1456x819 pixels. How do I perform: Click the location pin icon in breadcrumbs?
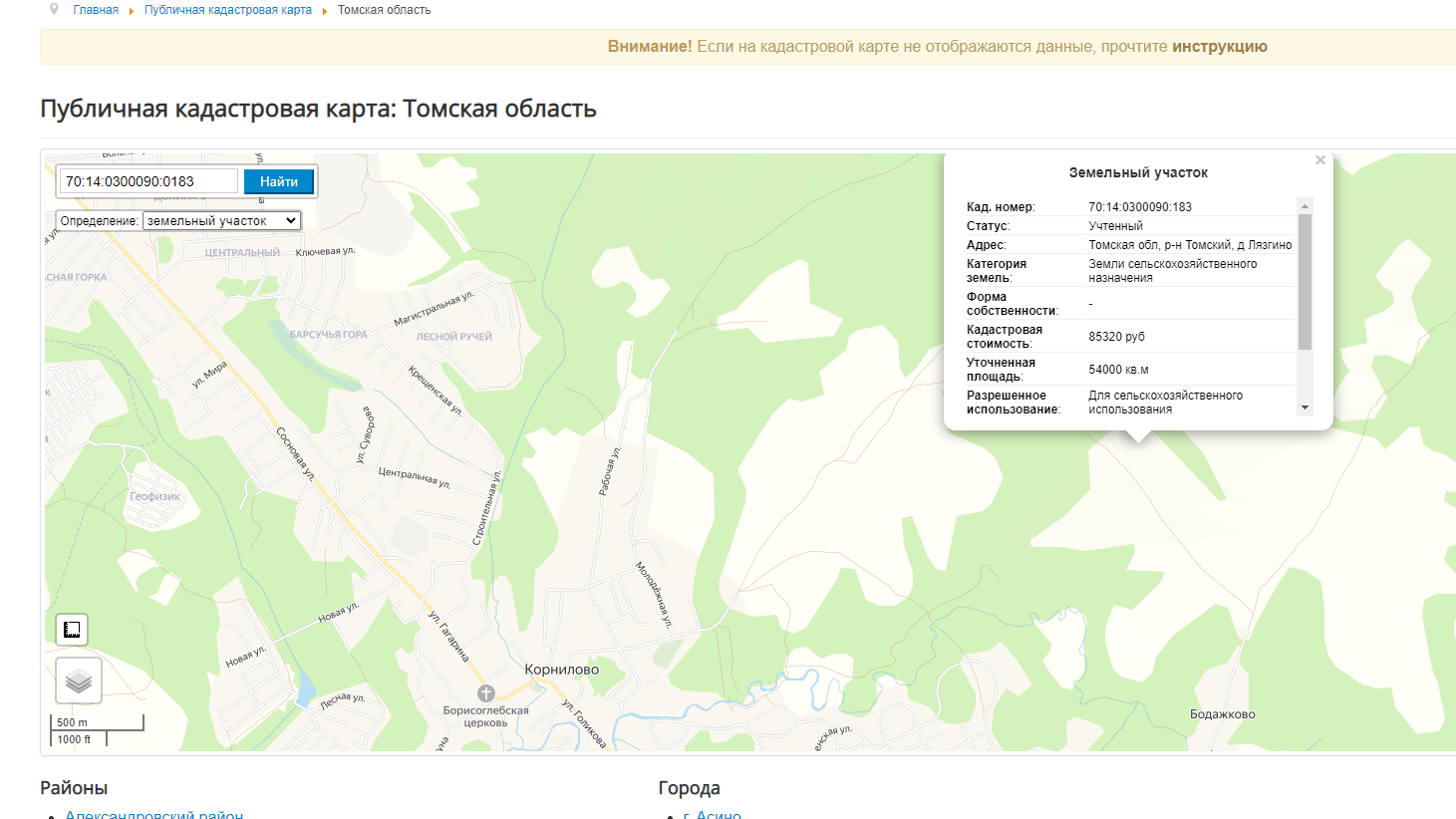coord(54,9)
